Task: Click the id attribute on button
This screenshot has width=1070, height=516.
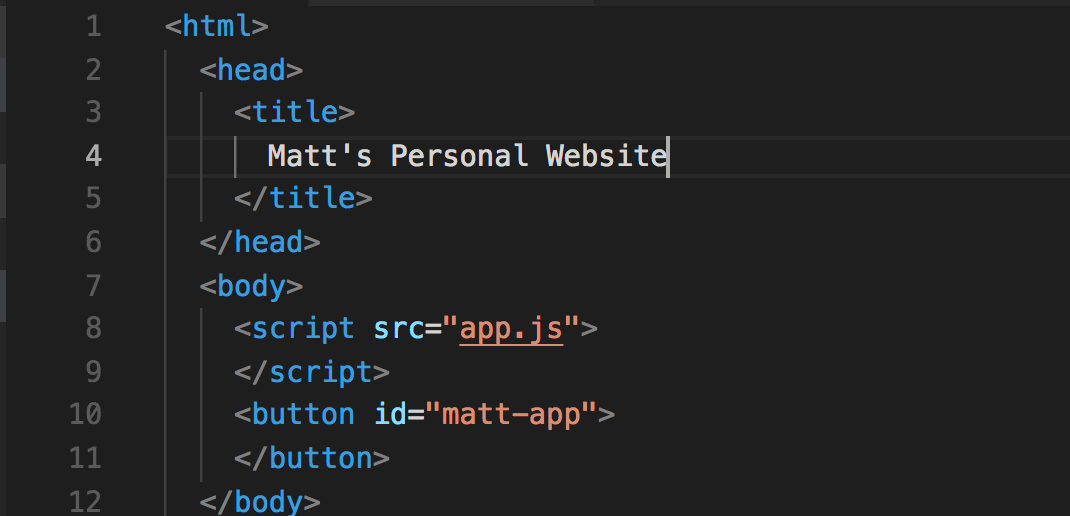Action: click(390, 414)
